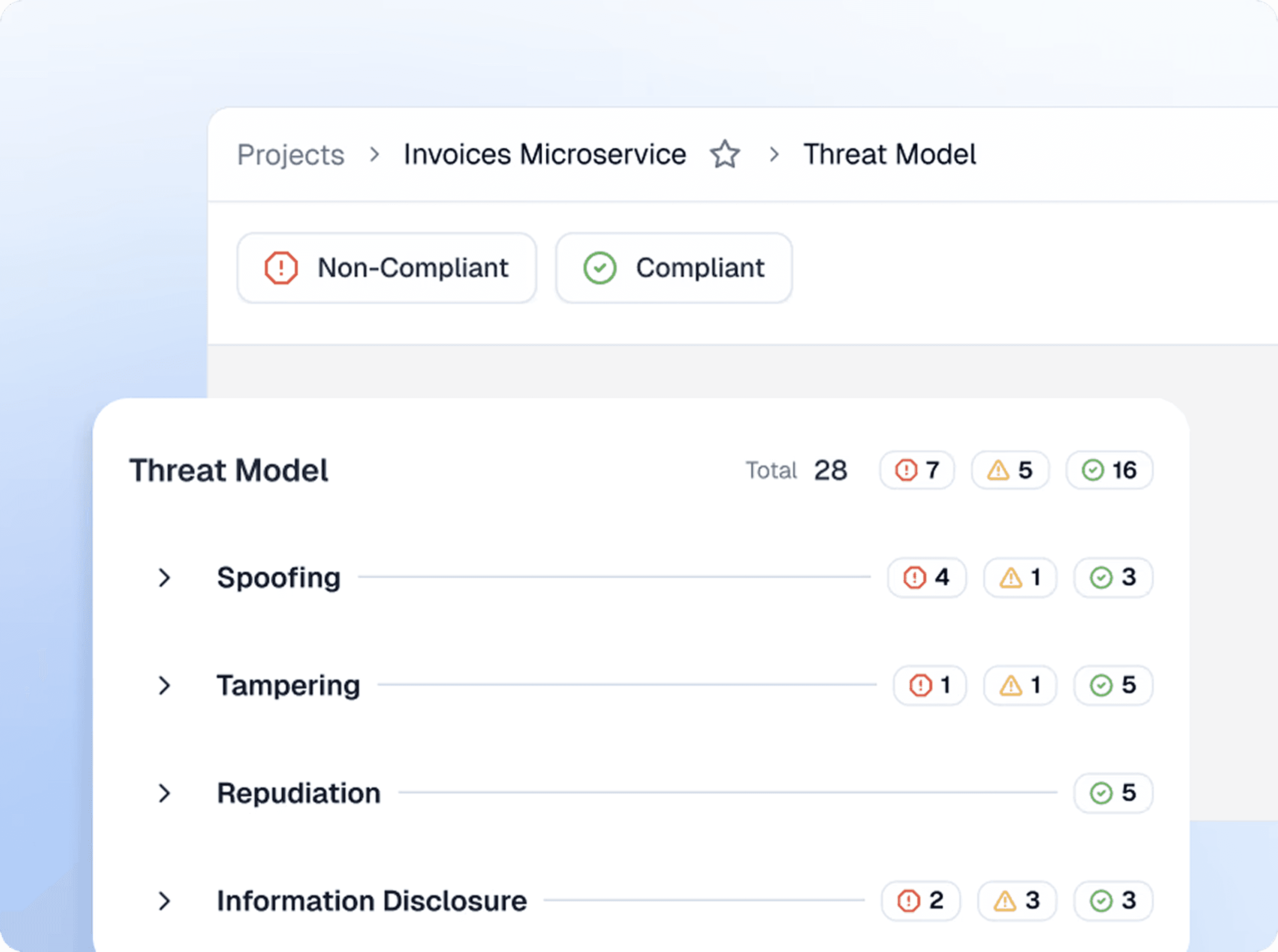Image resolution: width=1278 pixels, height=952 pixels.
Task: Expand the Tampering category chevron
Action: pyautogui.click(x=165, y=685)
